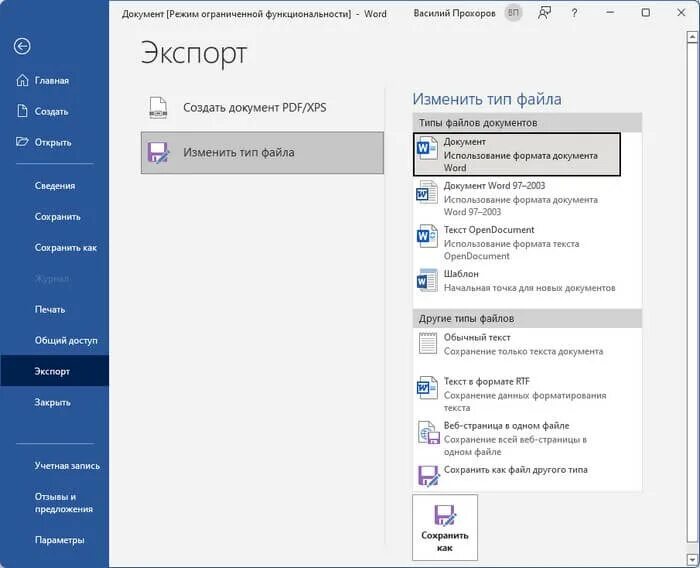Click the Шаблон template icon
This screenshot has height=568, width=700.
point(427,280)
